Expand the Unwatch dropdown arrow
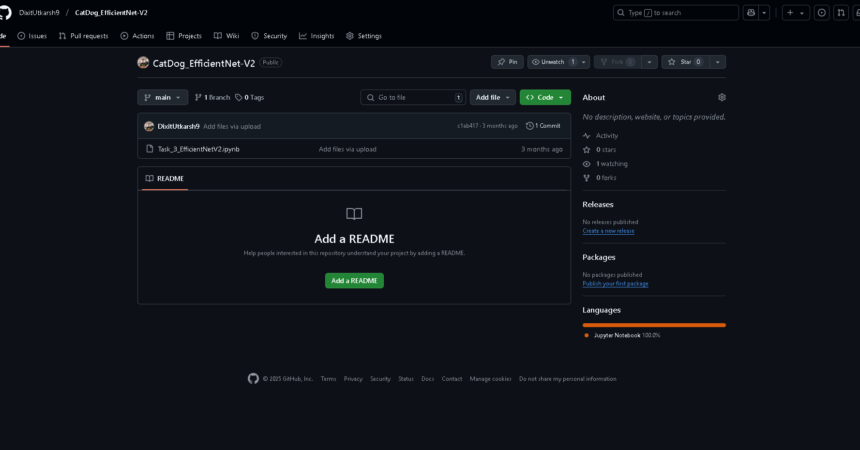Viewport: 860px width, 450px height. click(x=584, y=62)
